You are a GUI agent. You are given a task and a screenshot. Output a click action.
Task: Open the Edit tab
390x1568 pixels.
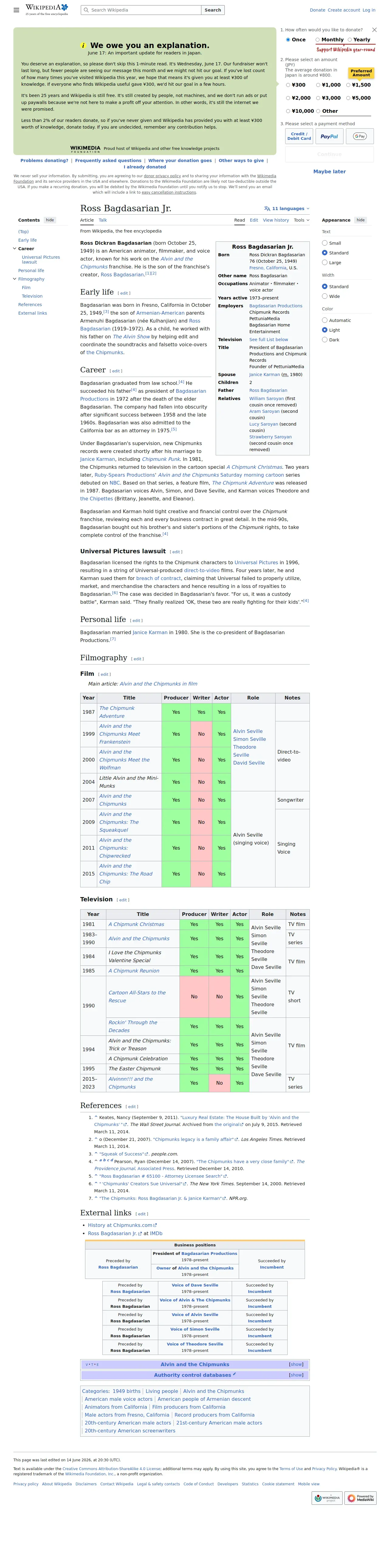click(x=254, y=220)
